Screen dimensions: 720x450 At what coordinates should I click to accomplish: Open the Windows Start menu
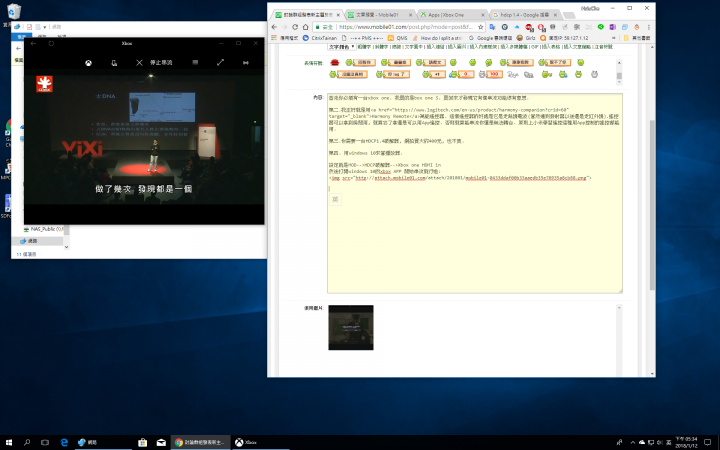pyautogui.click(x=9, y=442)
